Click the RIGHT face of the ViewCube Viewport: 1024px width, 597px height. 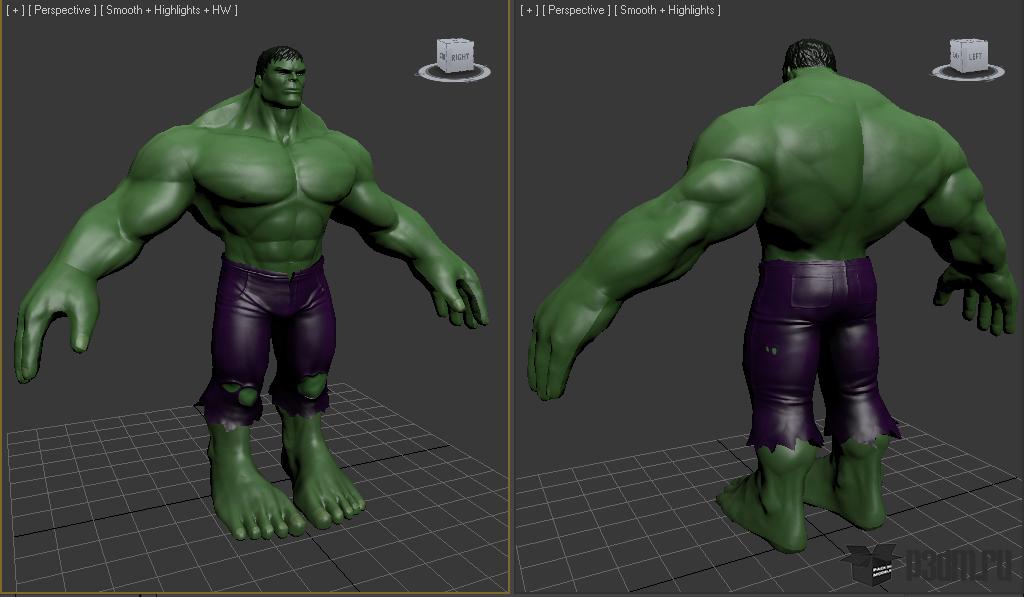click(x=459, y=59)
